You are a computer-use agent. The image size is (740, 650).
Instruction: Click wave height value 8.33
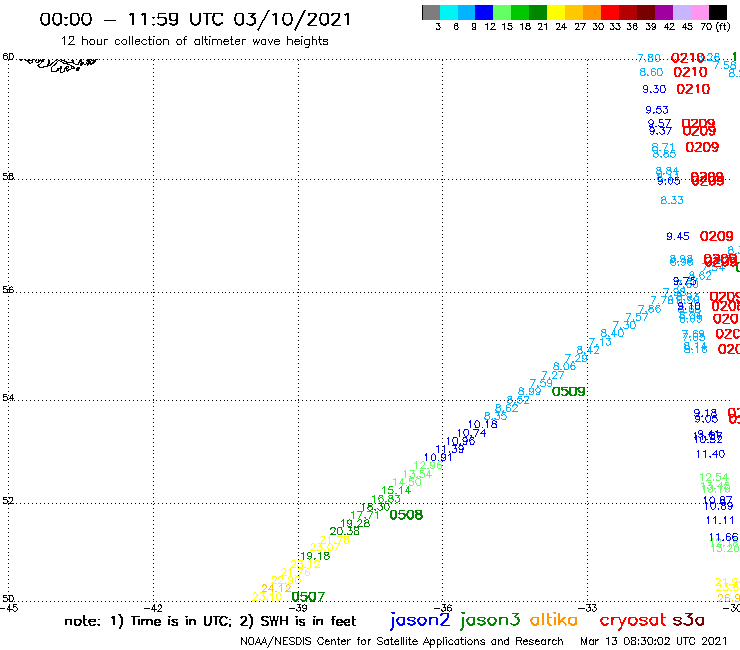click(x=672, y=200)
